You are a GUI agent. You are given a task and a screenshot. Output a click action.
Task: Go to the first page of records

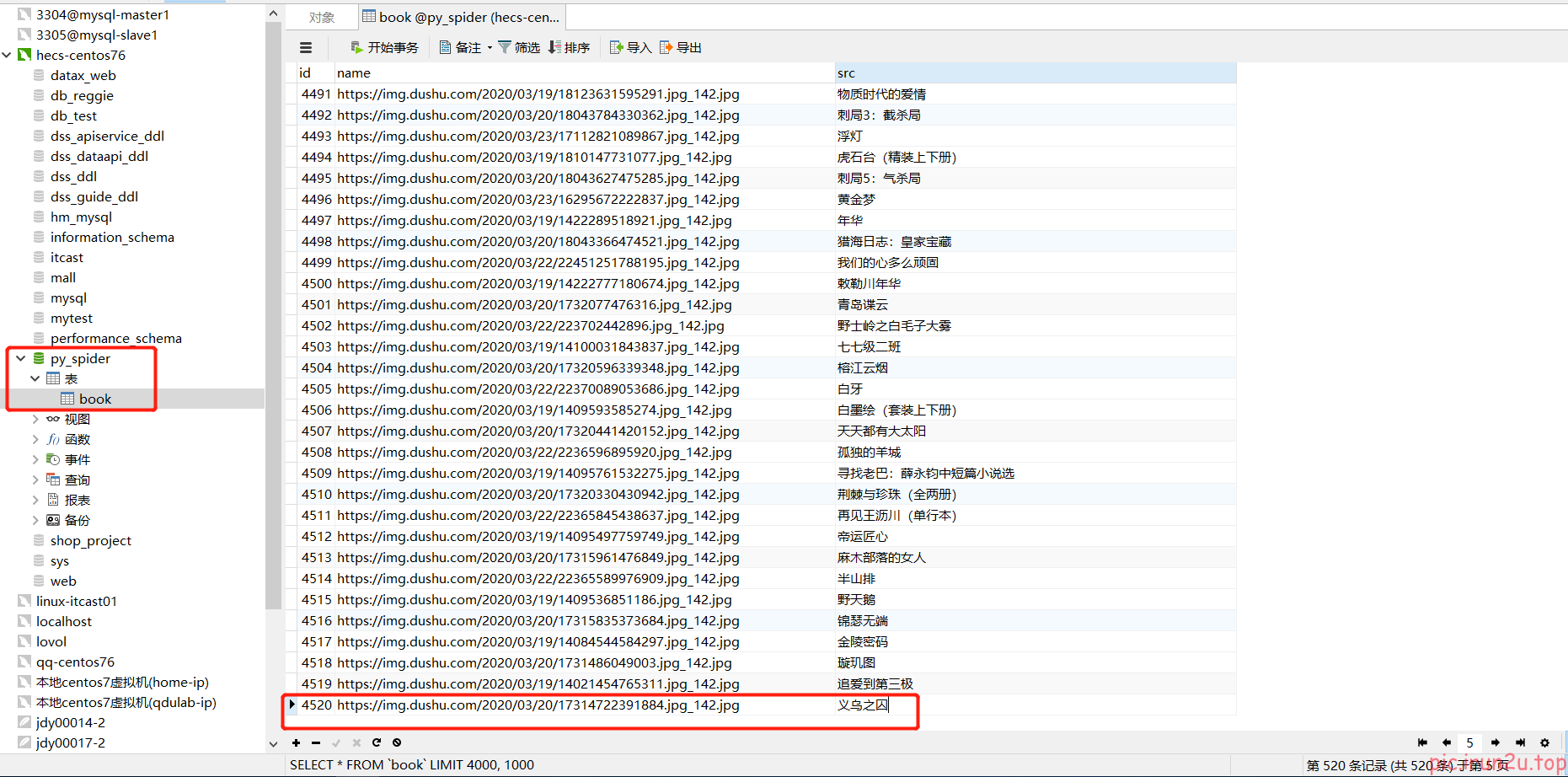point(1422,742)
